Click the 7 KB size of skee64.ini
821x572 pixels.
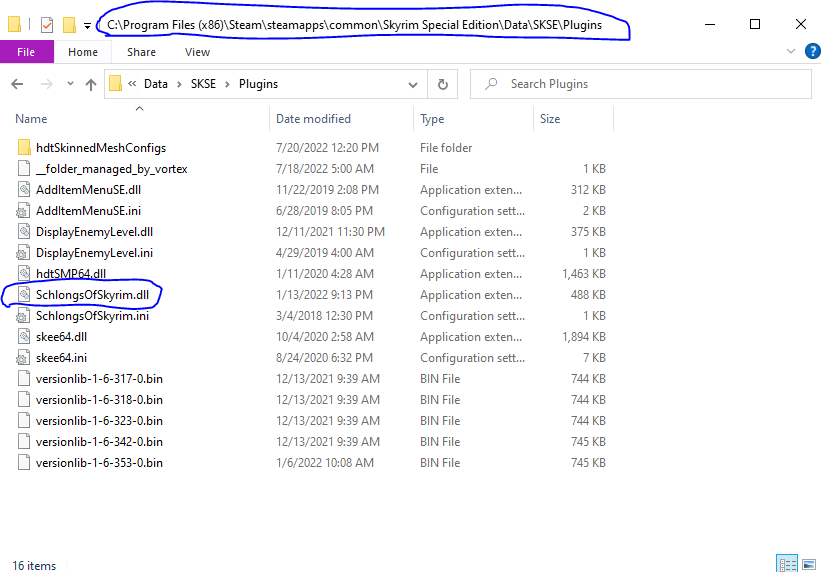(593, 358)
